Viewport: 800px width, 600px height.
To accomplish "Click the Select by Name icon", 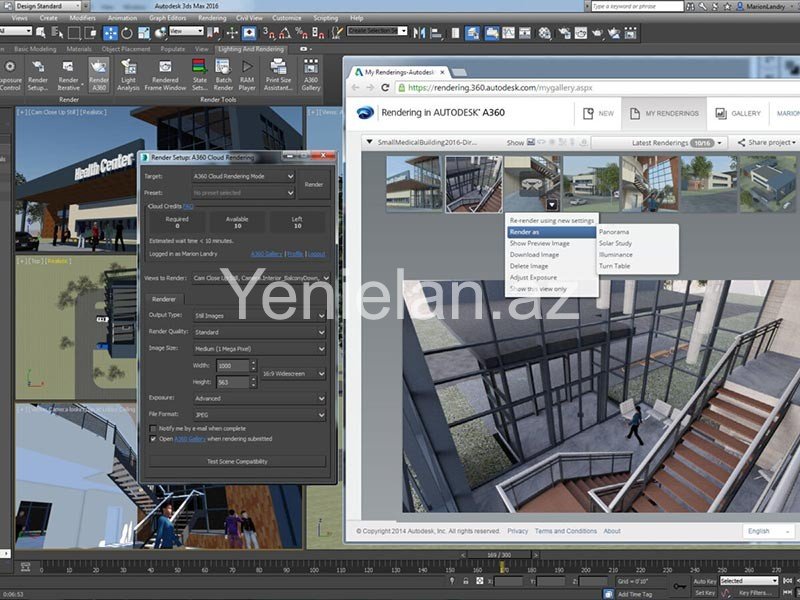I will (x=57, y=33).
